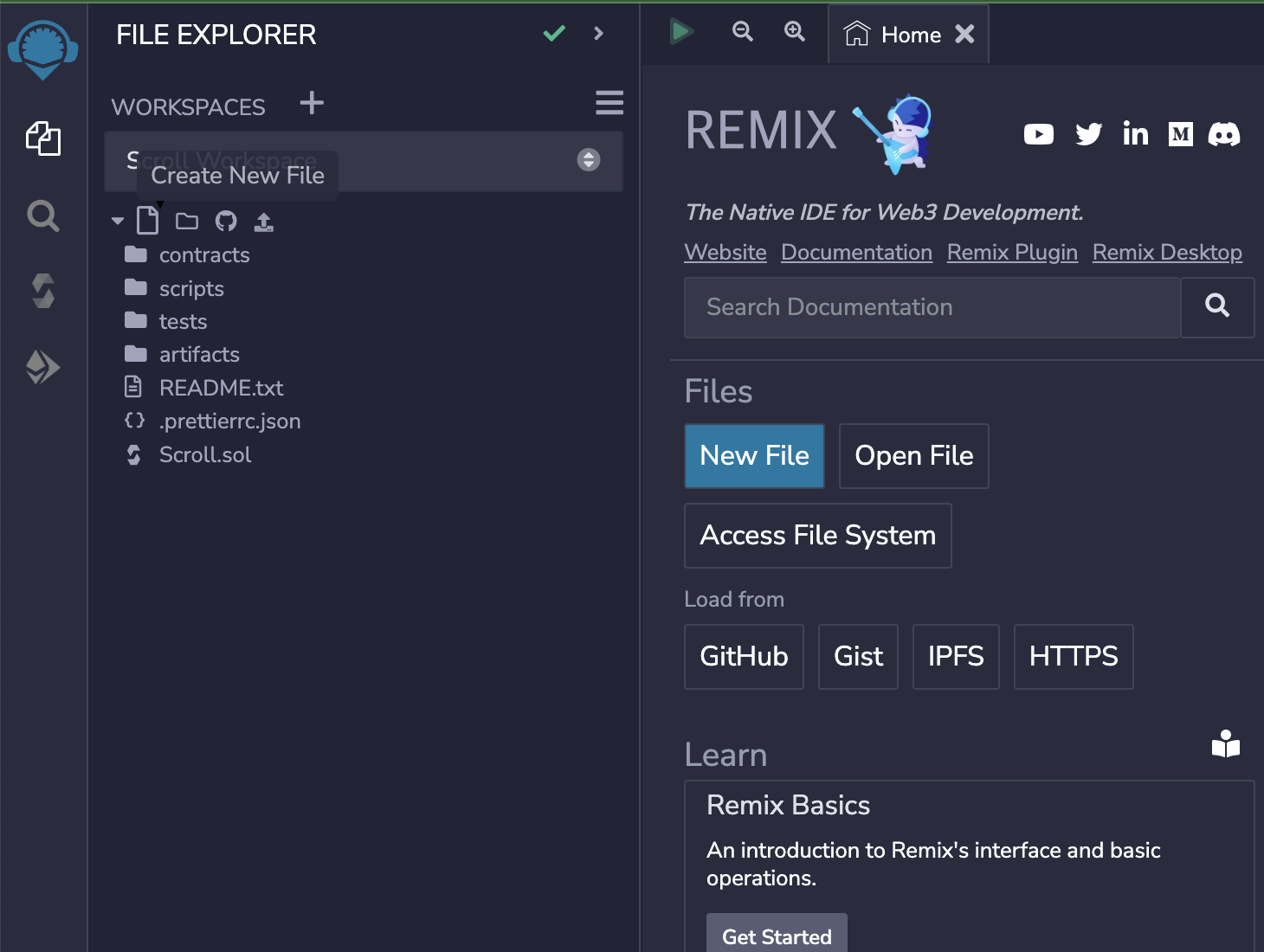Click the zoom in magnifier icon
The height and width of the screenshot is (952, 1264).
(x=795, y=32)
